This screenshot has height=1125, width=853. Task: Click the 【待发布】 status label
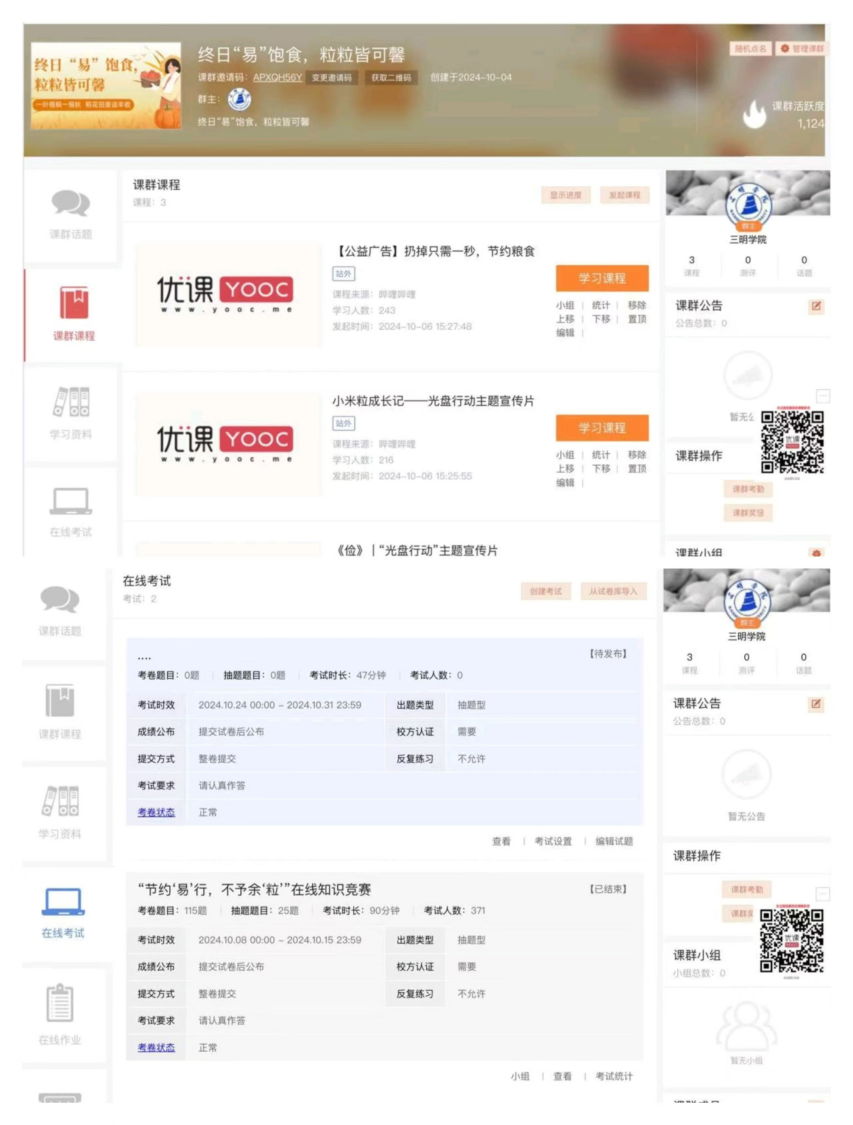(x=608, y=654)
